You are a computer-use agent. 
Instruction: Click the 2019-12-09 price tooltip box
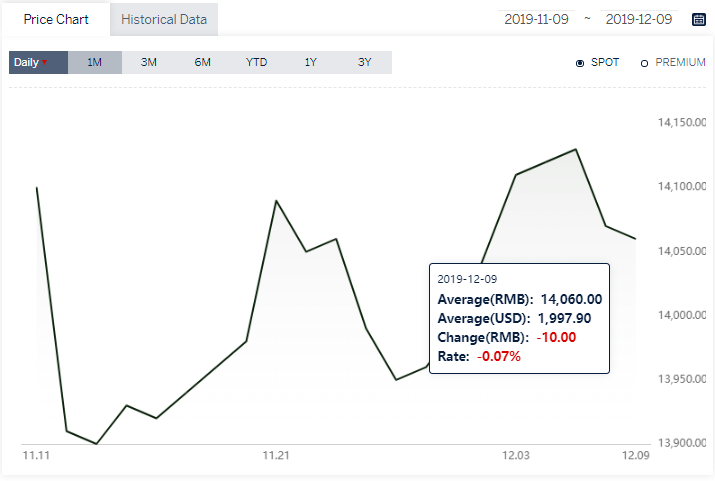coord(519,318)
